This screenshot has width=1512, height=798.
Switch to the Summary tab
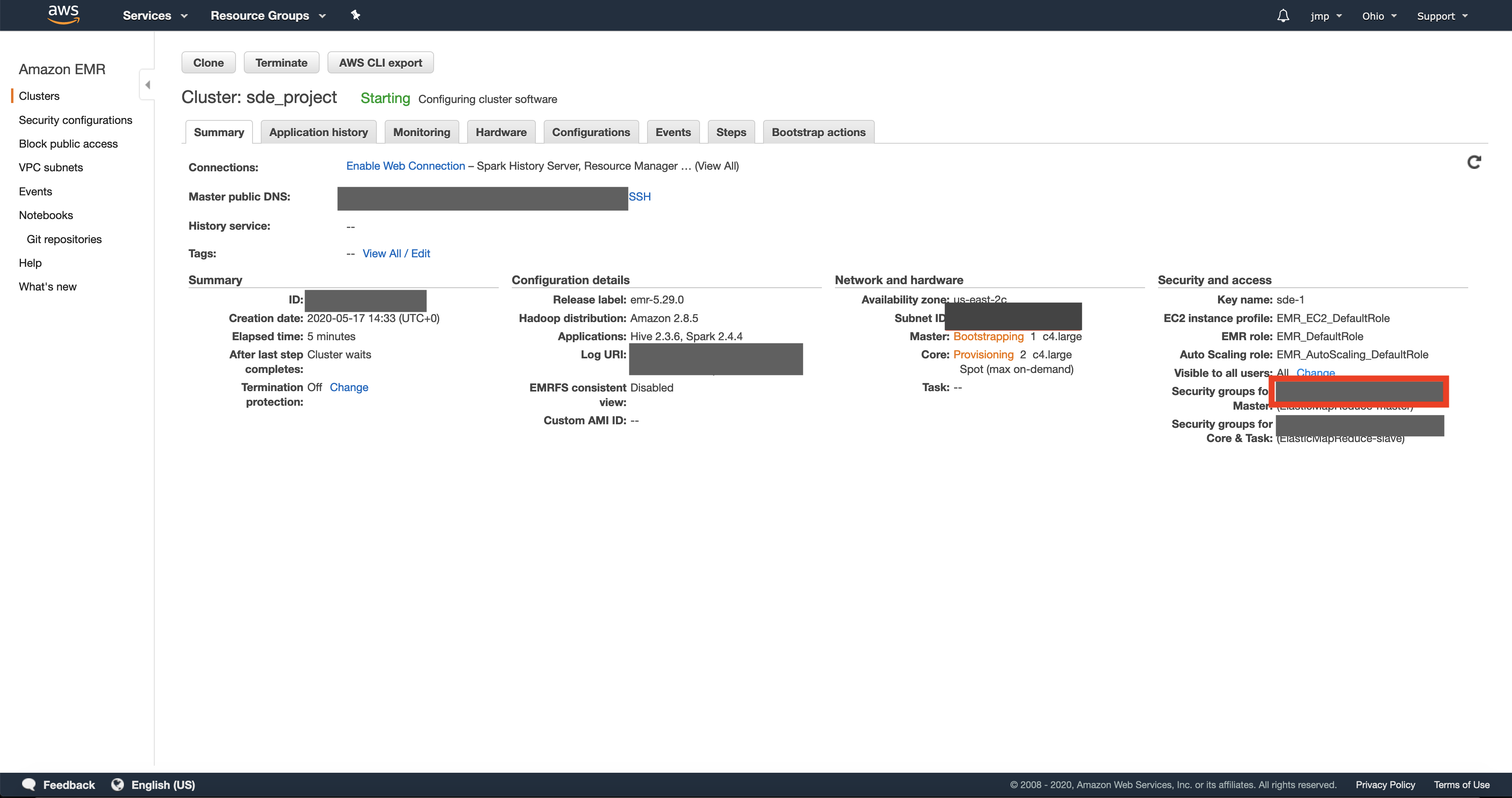(x=219, y=132)
